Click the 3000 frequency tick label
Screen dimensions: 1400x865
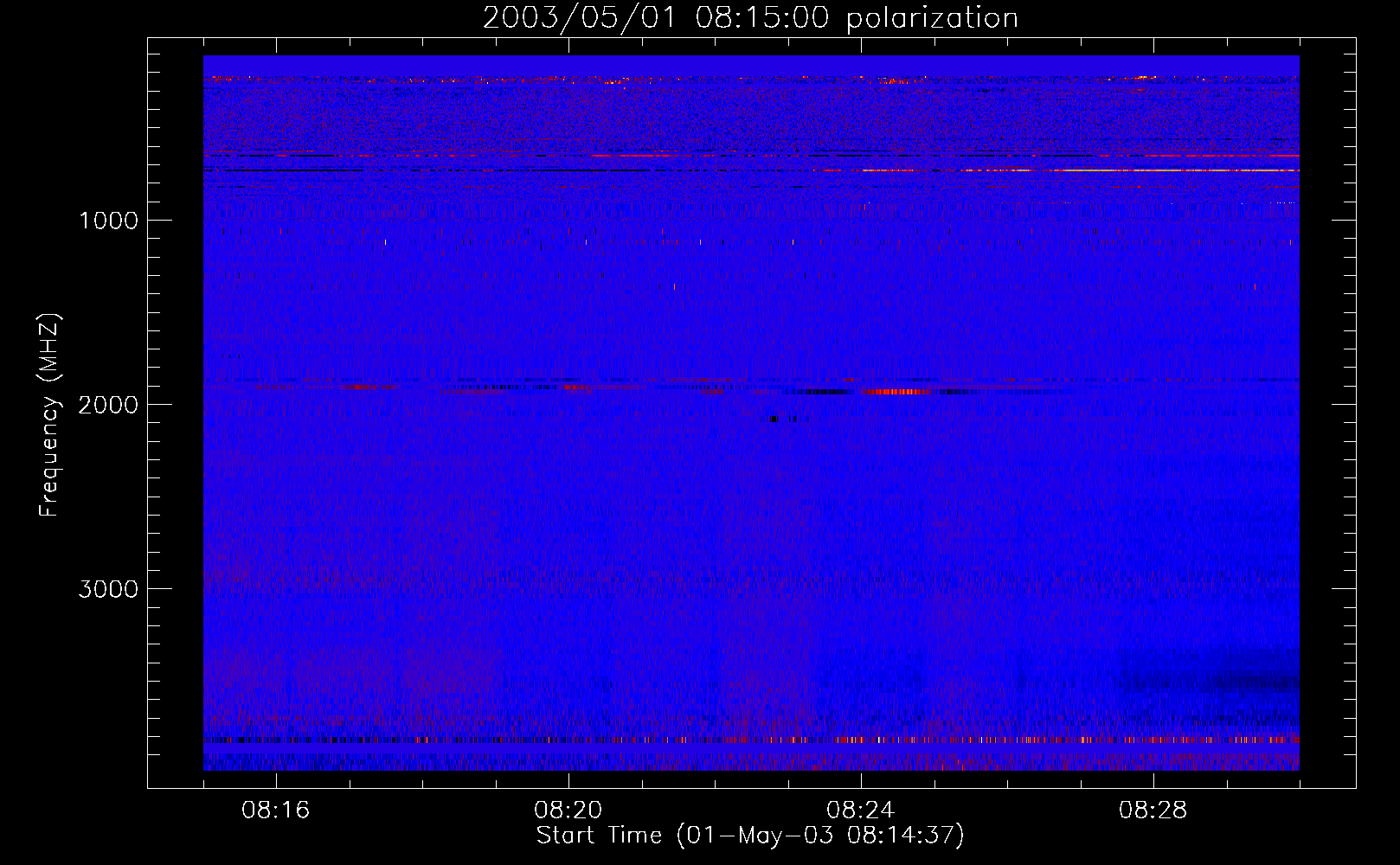tap(108, 589)
